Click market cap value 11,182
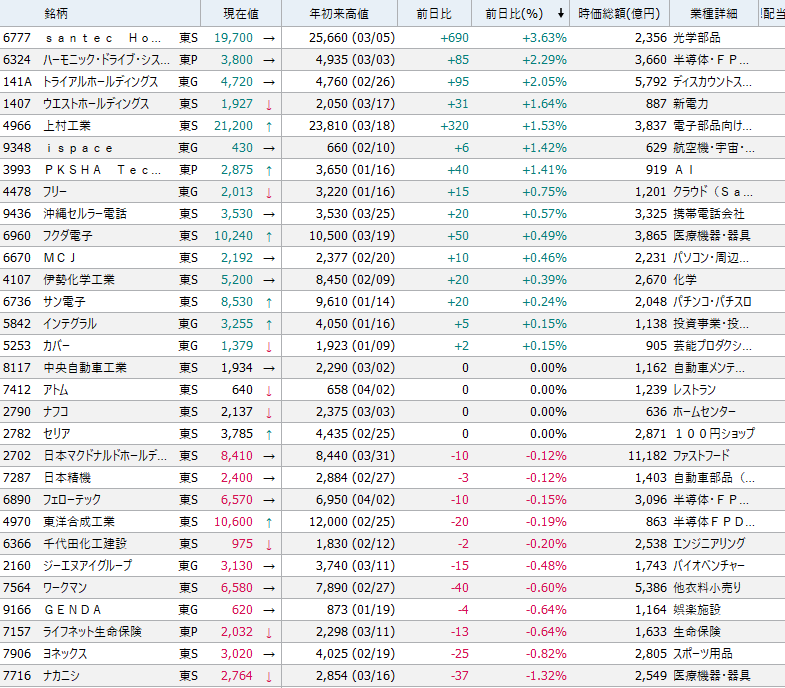 click(647, 456)
